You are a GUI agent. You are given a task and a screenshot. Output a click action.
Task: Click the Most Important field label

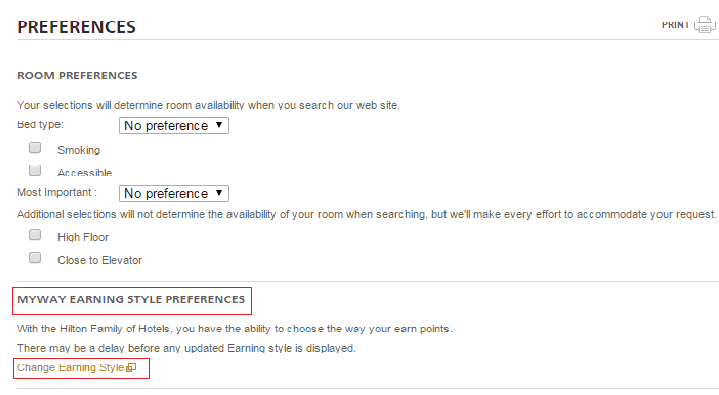(57, 192)
